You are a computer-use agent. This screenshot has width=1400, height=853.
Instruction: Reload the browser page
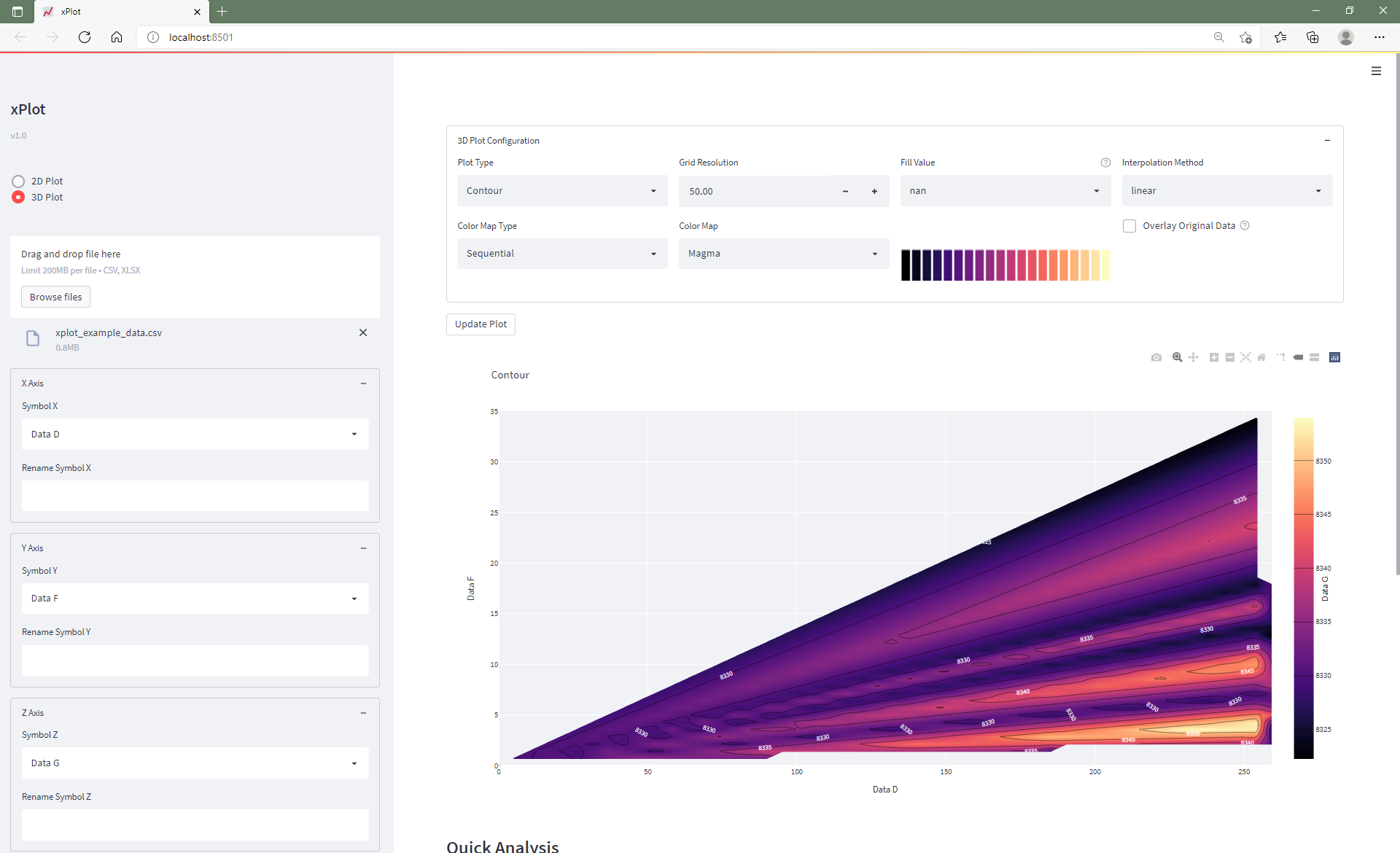(85, 37)
